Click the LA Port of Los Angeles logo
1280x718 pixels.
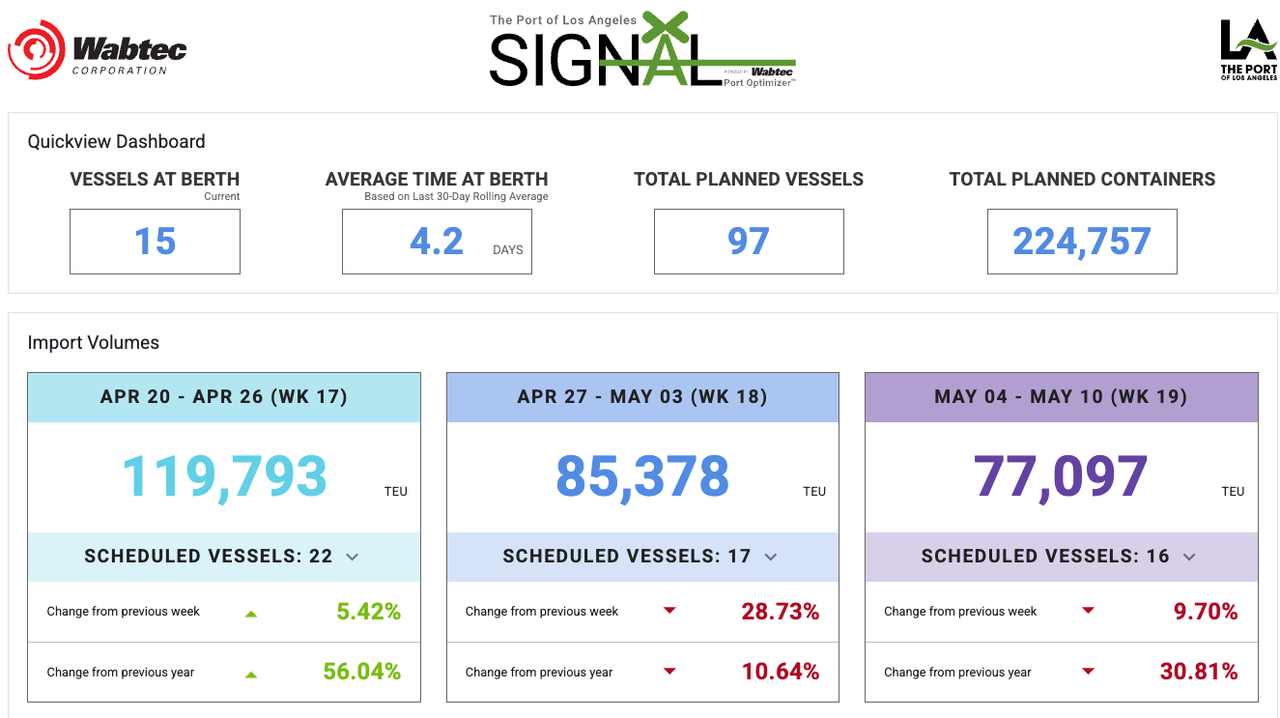1247,50
